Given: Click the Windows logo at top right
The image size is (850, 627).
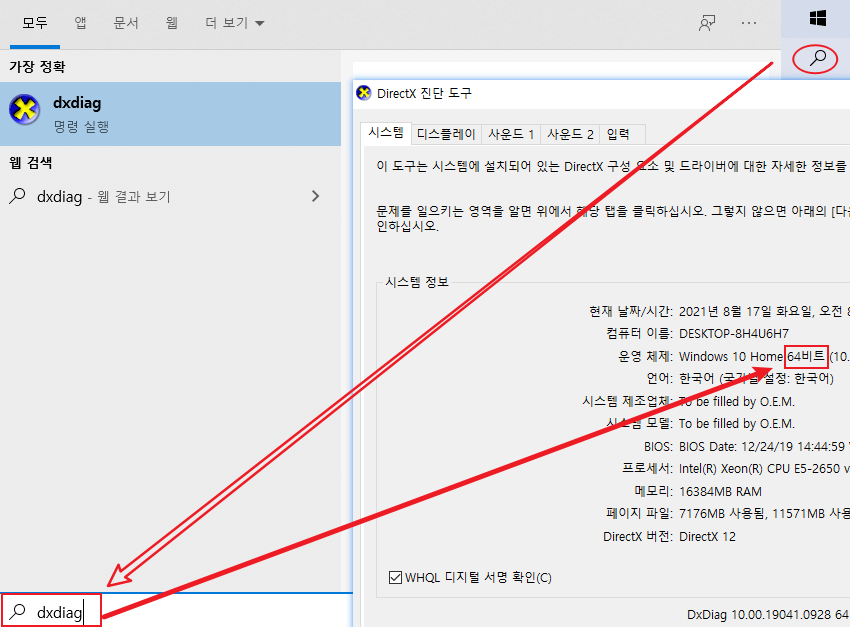Looking at the screenshot, I should (x=815, y=17).
